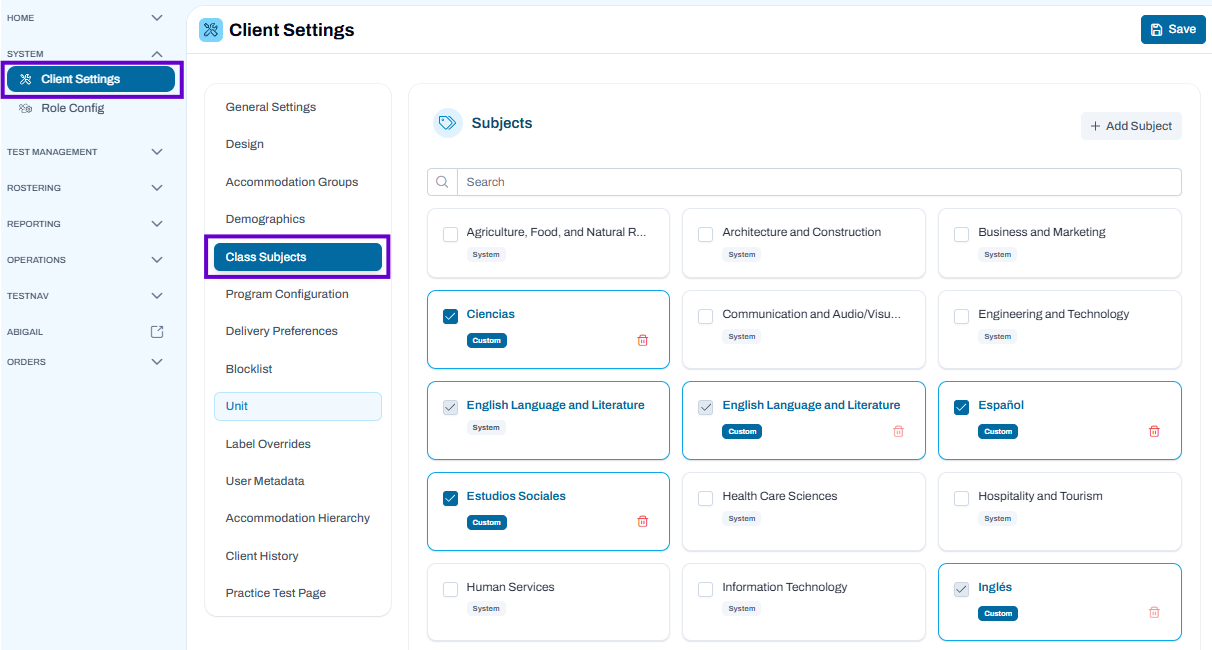Check the Business and Marketing checkbox

pyautogui.click(x=962, y=234)
